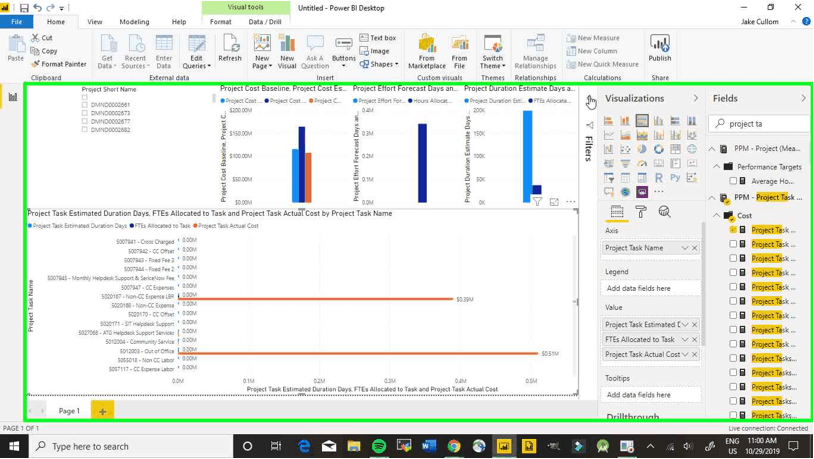
Task: Click Manage Relationships
Action: (535, 51)
